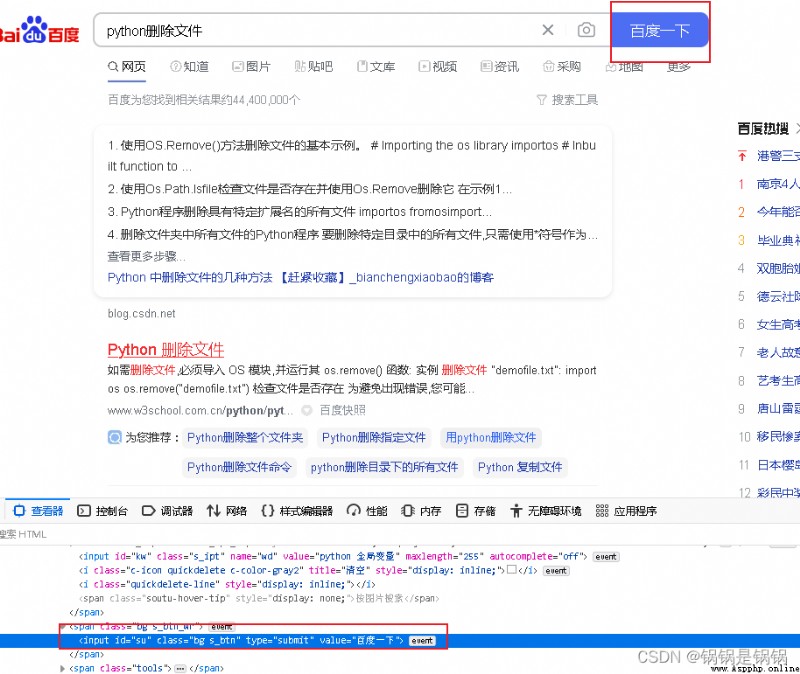Open the 资讯 tab
Viewport: 800px width, 674px height.
[x=500, y=66]
